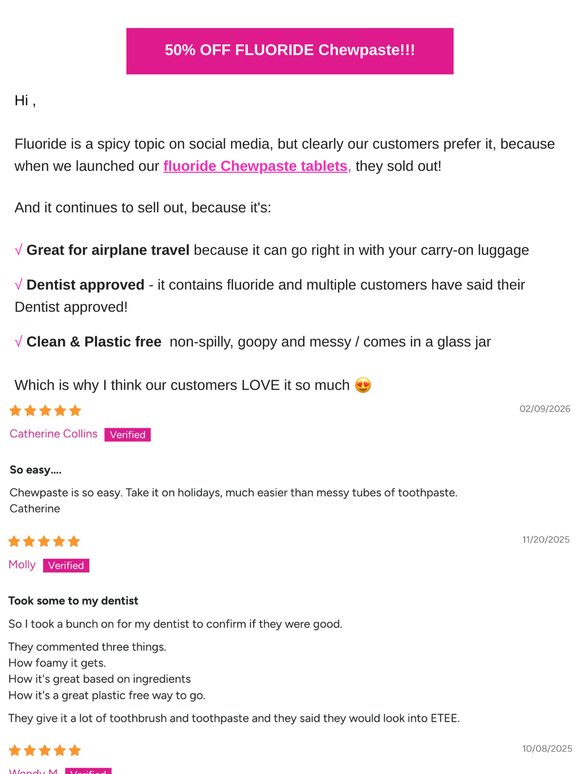This screenshot has height=774, width=580.
Task: Click Molly's five-star rating
Action: pos(44,541)
